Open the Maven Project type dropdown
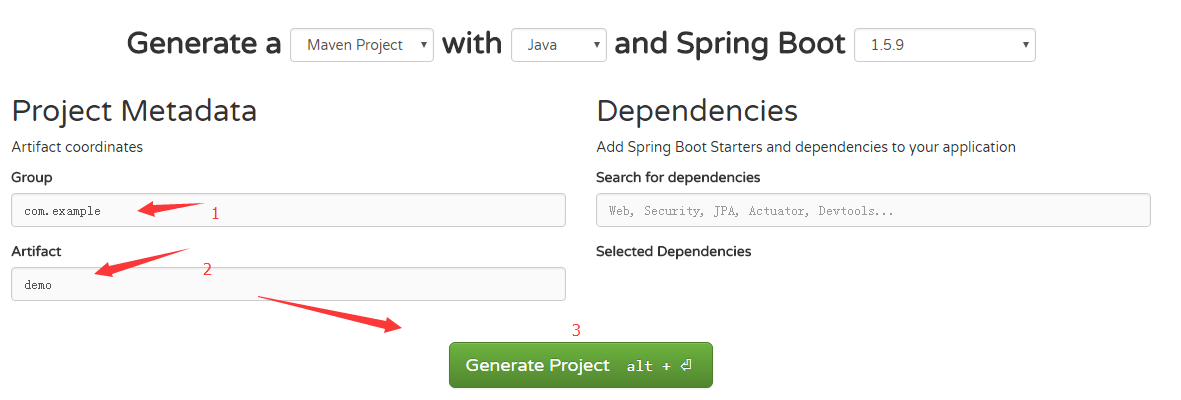Viewport: 1181px width, 400px height. [362, 45]
